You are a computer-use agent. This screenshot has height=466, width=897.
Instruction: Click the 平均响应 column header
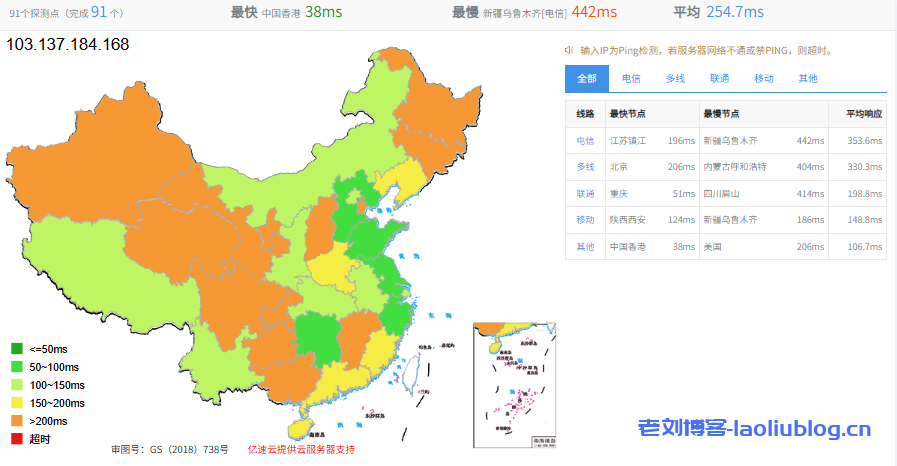864,114
